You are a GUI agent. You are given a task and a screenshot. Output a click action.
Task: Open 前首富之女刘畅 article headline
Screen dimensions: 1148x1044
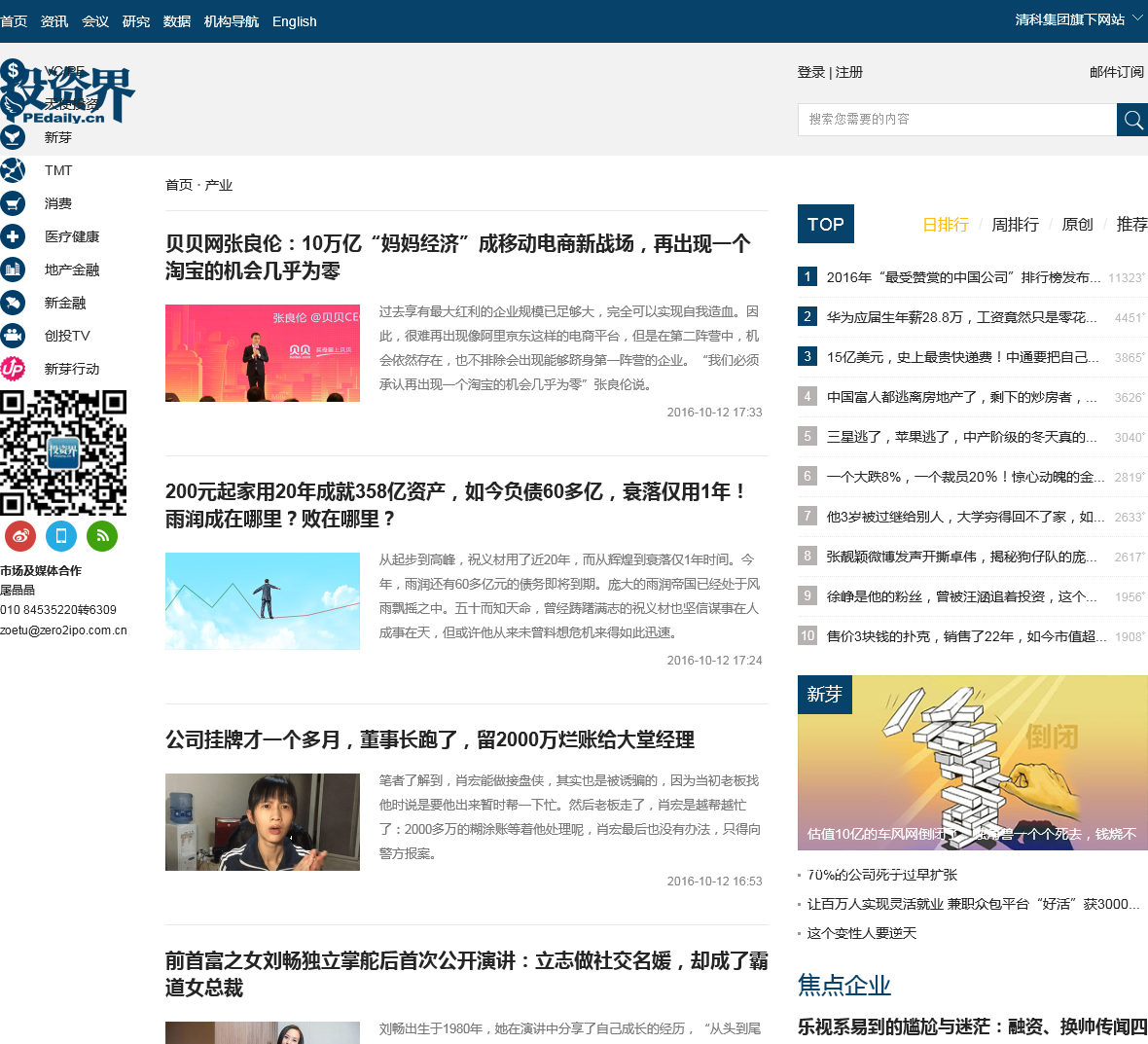coord(466,974)
